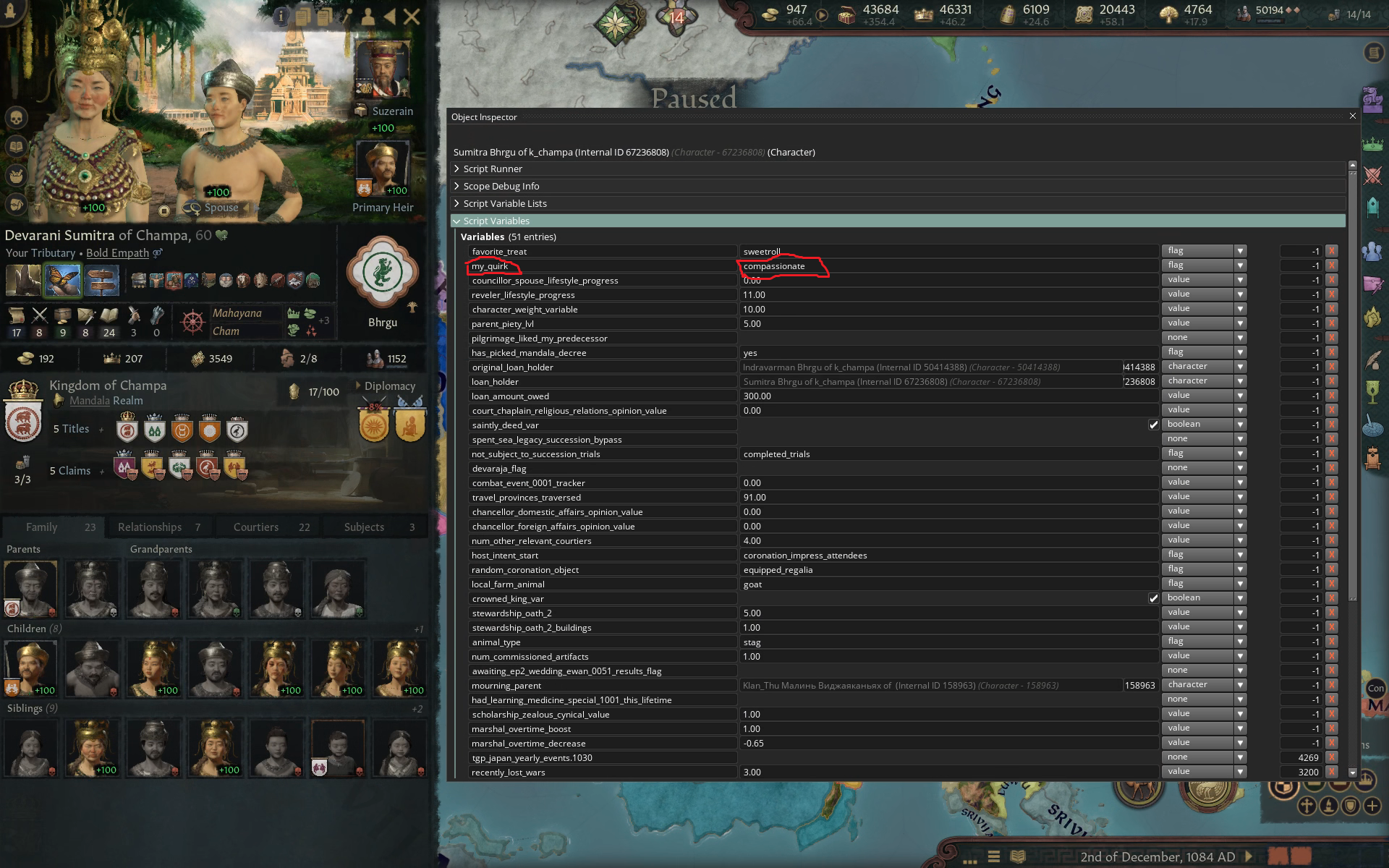Go back with the left arrow icon
The height and width of the screenshot is (868, 1389).
click(390, 16)
